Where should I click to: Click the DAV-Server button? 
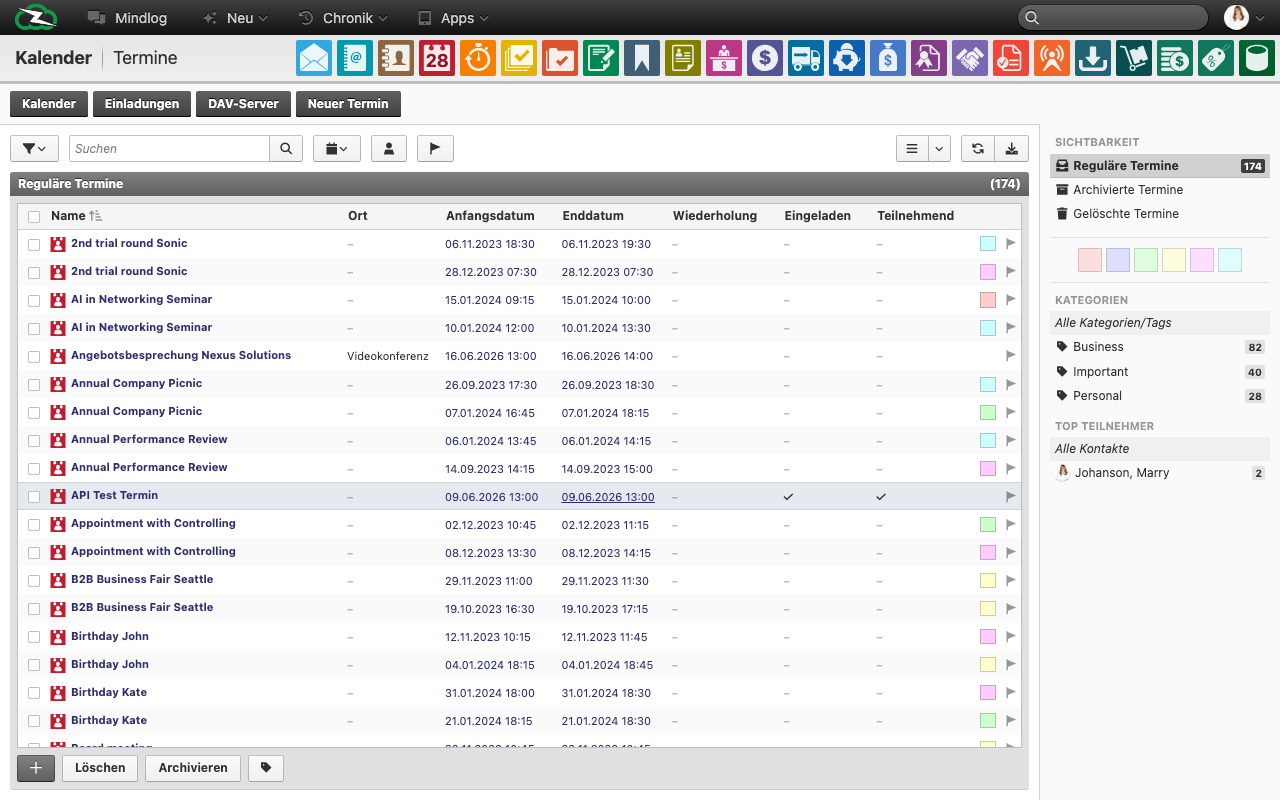pyautogui.click(x=244, y=104)
